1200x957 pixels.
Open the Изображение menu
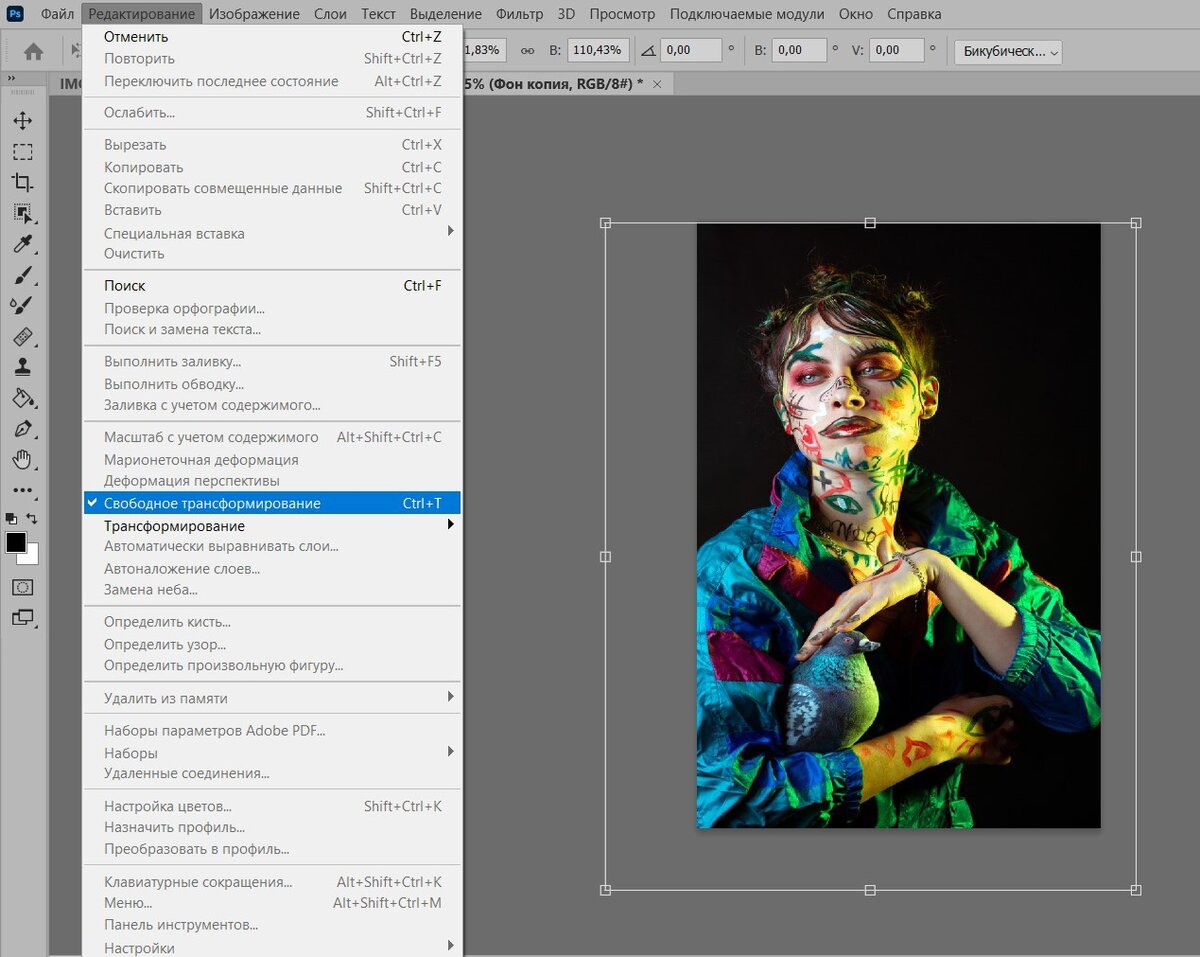click(254, 14)
